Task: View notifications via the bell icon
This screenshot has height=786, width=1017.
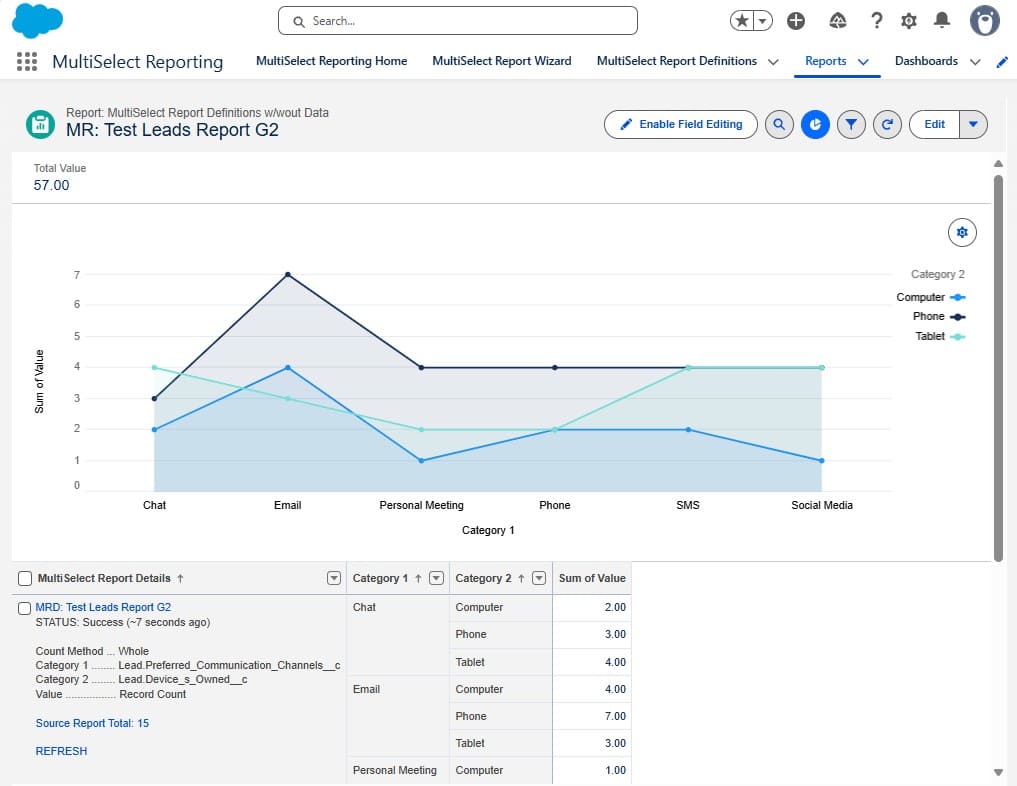Action: click(x=940, y=20)
